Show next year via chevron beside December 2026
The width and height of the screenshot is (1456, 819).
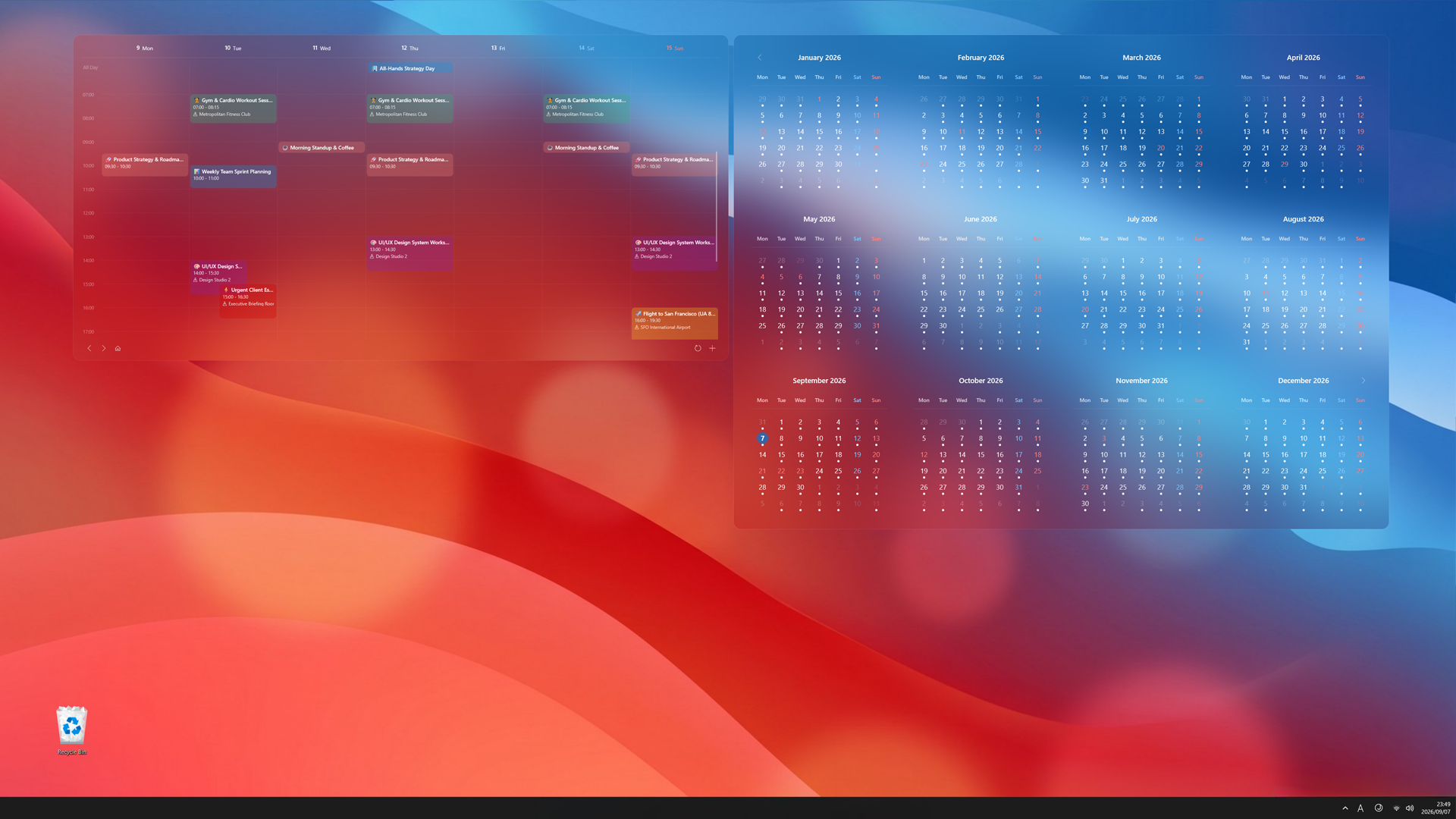point(1363,381)
